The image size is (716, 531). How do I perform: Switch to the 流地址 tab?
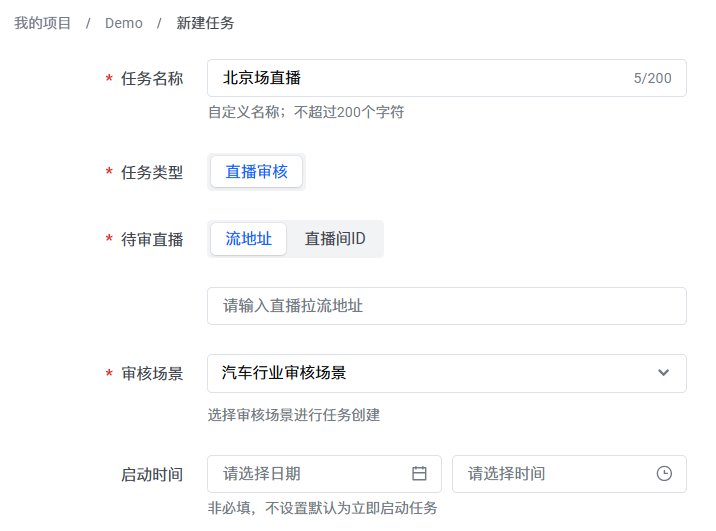(249, 239)
